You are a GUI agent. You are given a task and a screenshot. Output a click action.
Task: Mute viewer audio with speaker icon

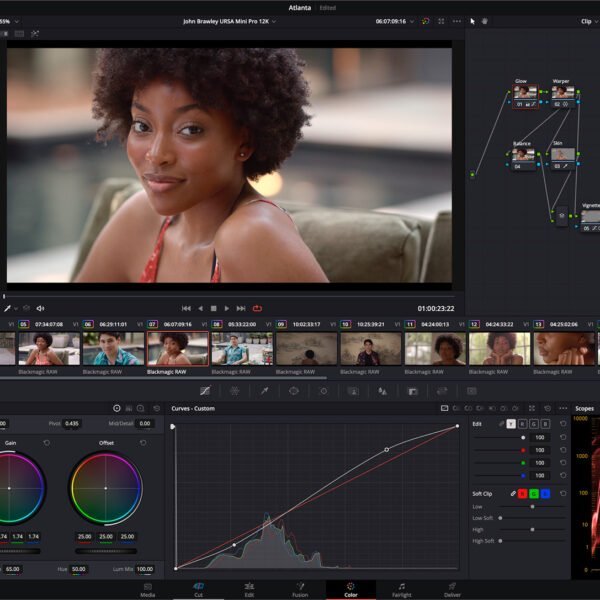click(x=40, y=308)
